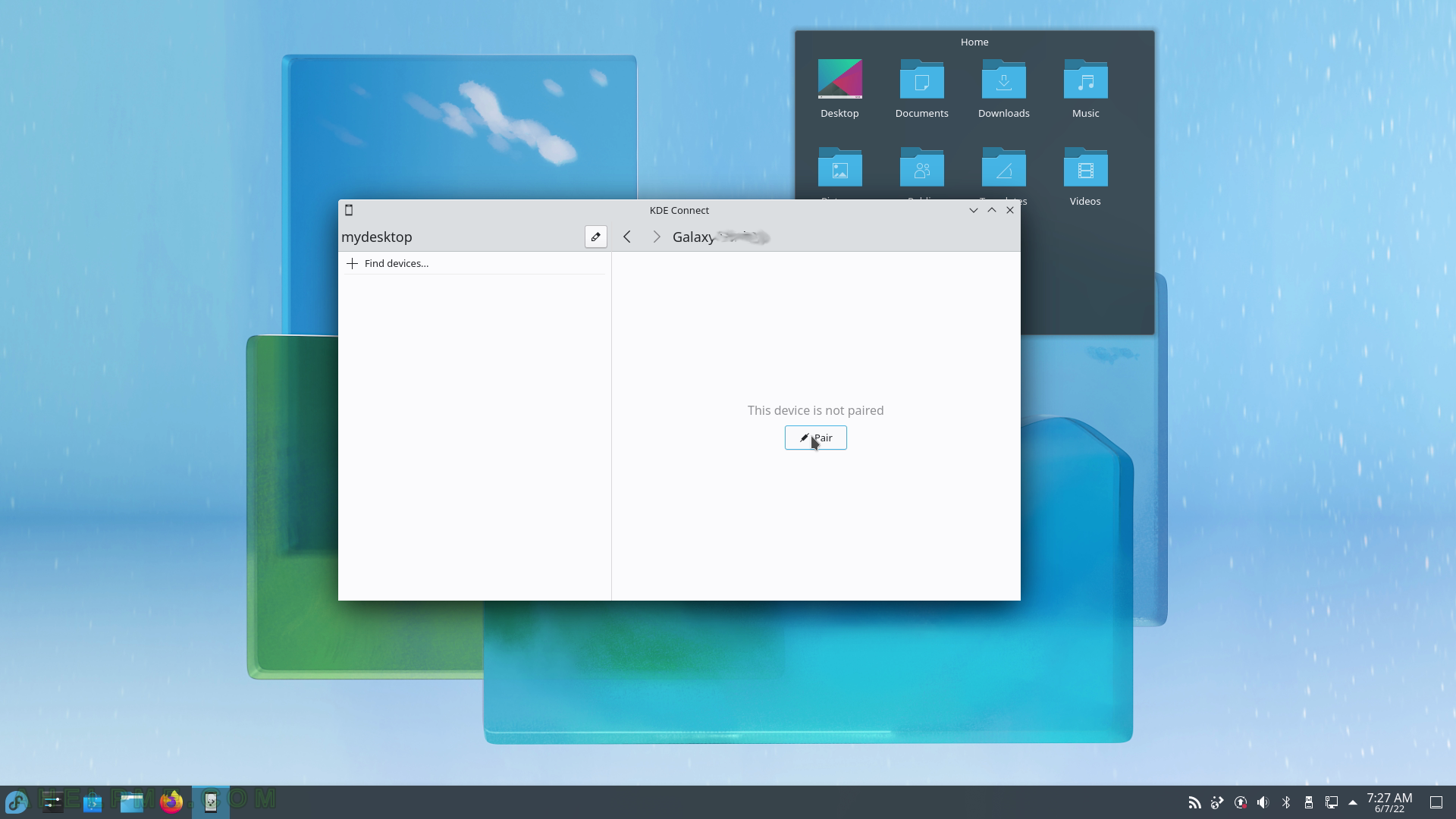This screenshot has height=819, width=1456.
Task: Open the KDE Connect system tray icon
Action: click(x=1217, y=802)
